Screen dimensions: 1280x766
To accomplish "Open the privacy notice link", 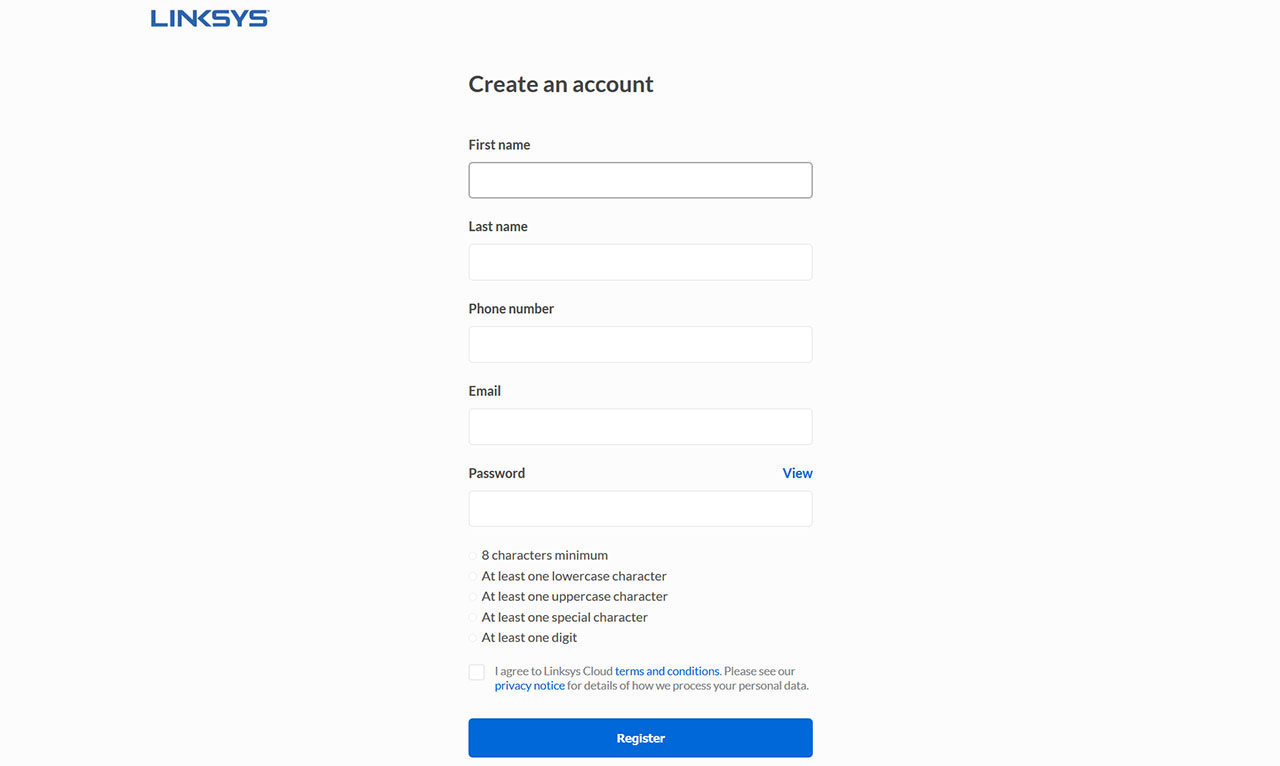I will 530,686.
